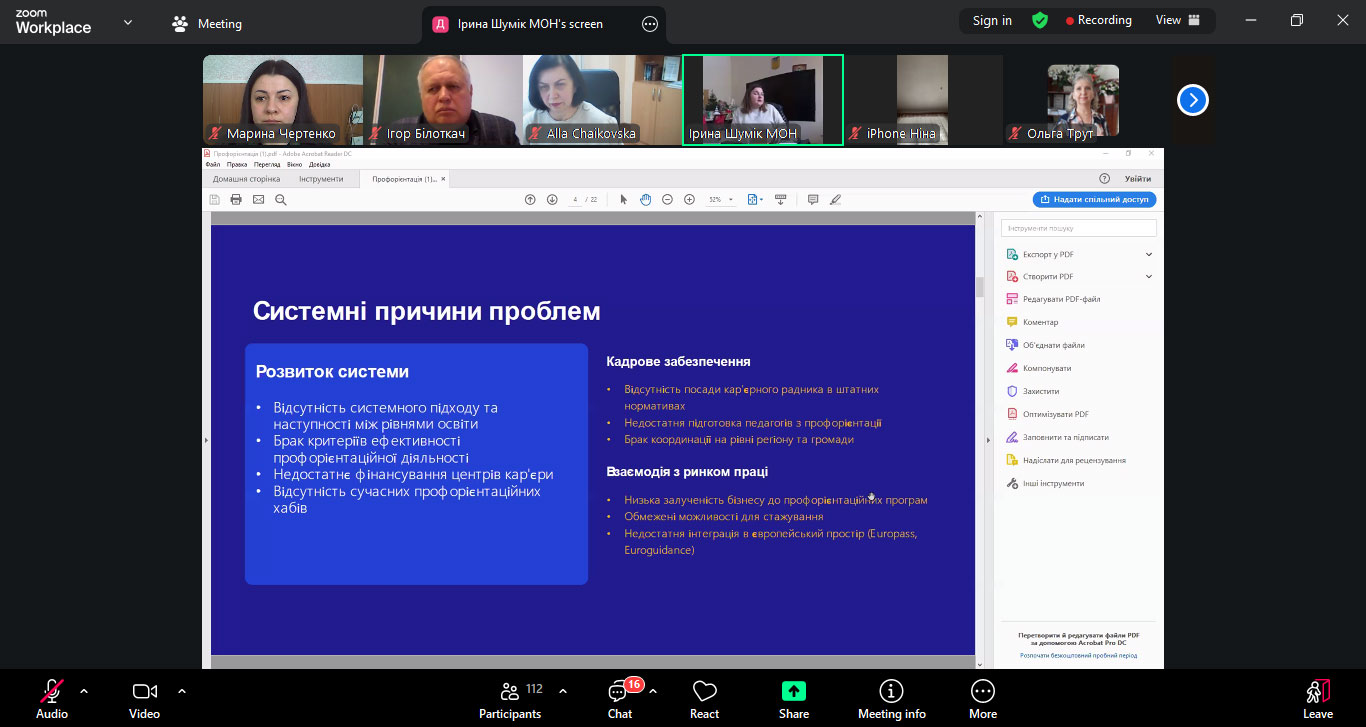The width and height of the screenshot is (1366, 727).
Task: Expand participants options arrow
Action: point(563,691)
